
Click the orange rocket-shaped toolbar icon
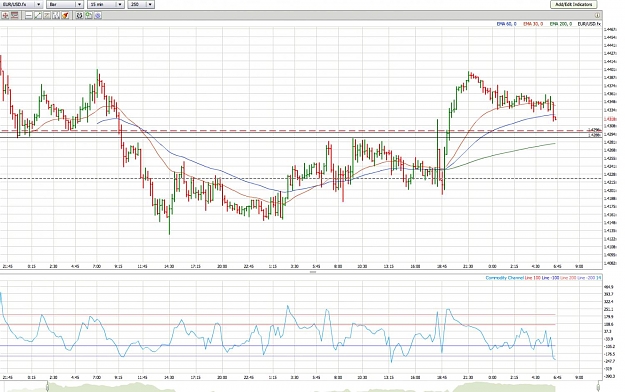point(65,16)
